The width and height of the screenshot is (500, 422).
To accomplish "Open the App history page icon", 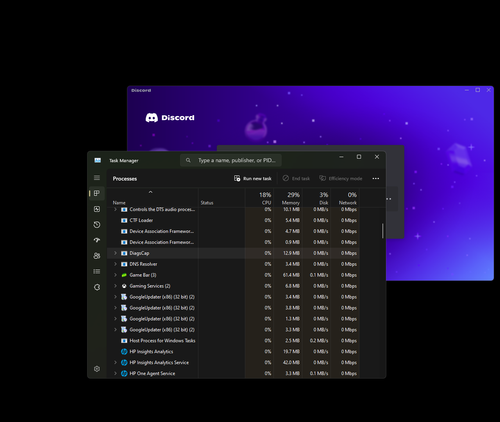I will tap(97, 225).
